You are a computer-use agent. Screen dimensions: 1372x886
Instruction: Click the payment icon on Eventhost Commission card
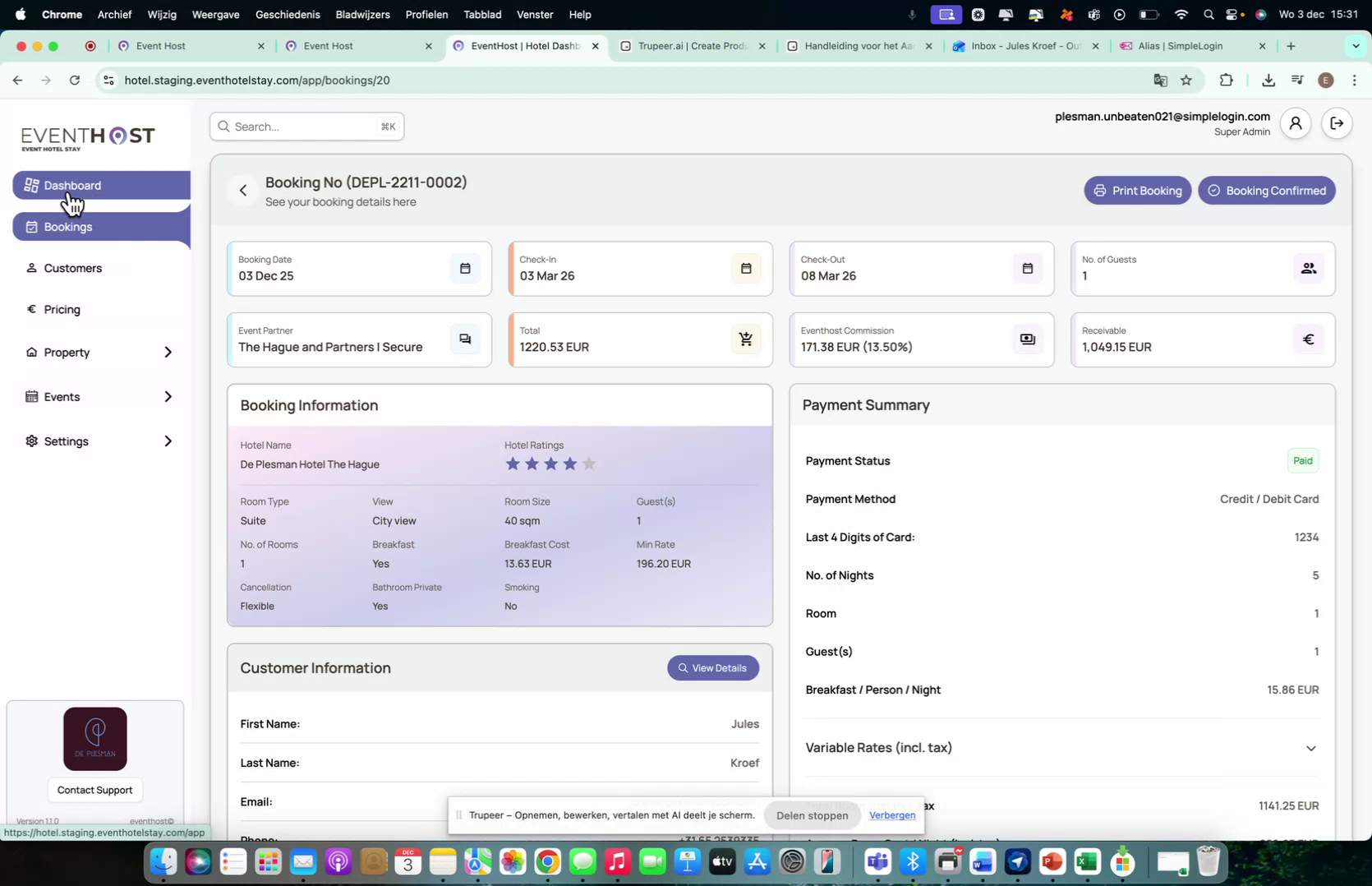1027,339
